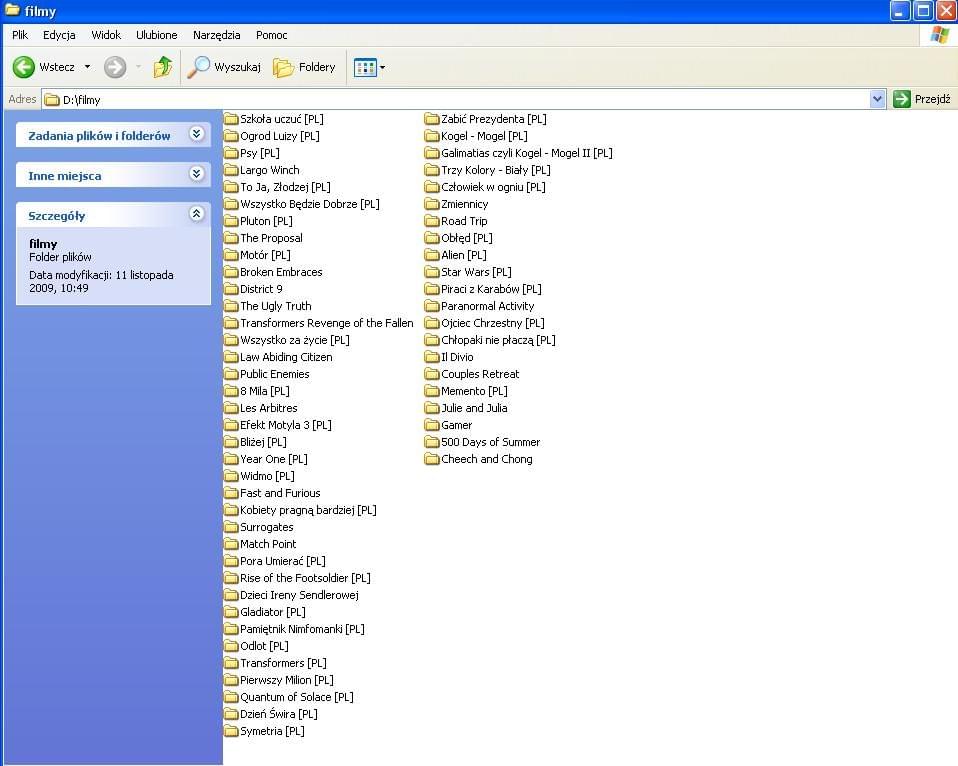Open the Widok menu
This screenshot has width=958, height=766.
point(106,35)
